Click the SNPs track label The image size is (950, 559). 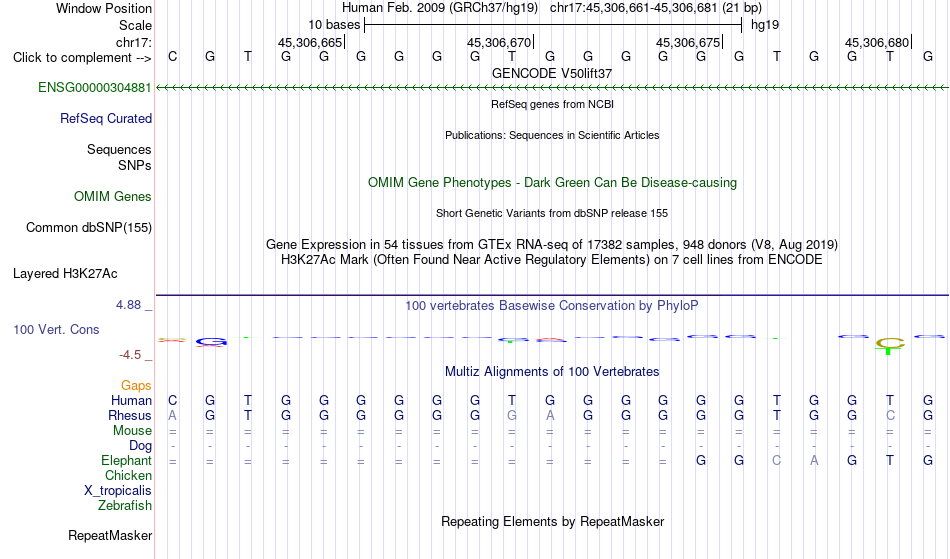(x=135, y=165)
